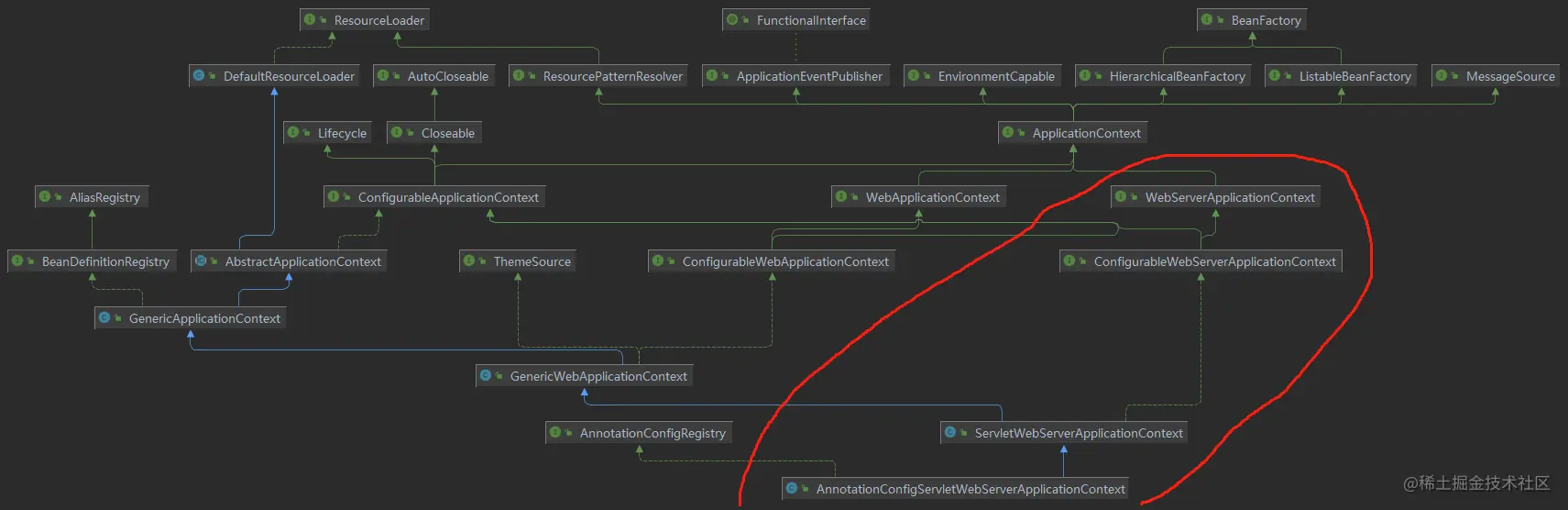The width and height of the screenshot is (1568, 510).
Task: Select the HierarchicalBeanFactory node
Action: click(1164, 76)
